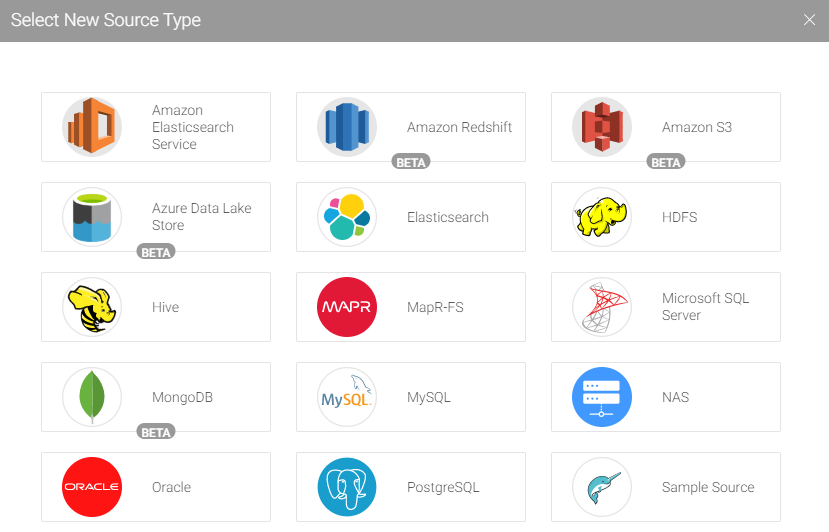
Task: Select the Amazon Redshift logo
Action: tap(347, 127)
